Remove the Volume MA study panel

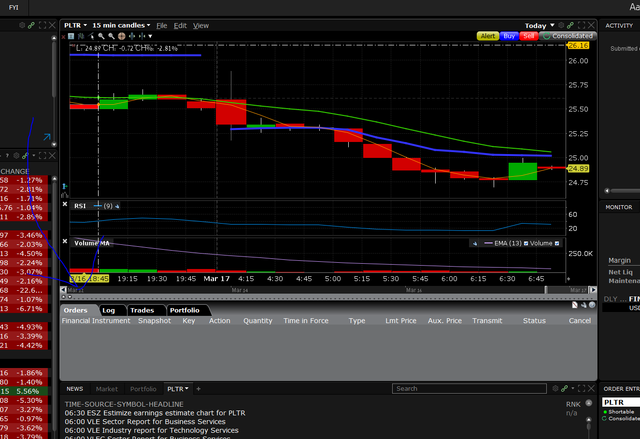(x=65, y=241)
